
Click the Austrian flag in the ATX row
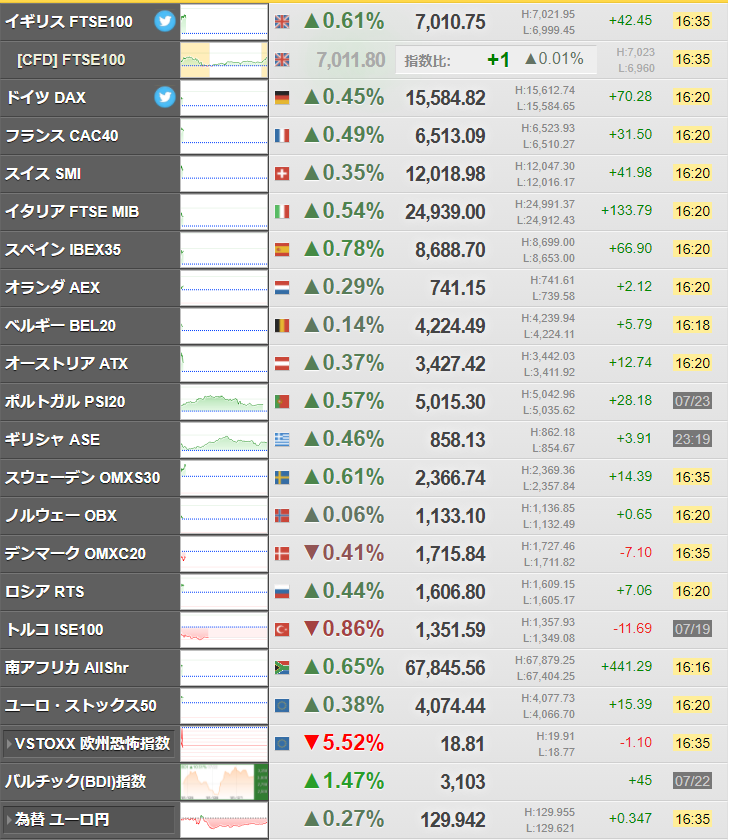282,364
